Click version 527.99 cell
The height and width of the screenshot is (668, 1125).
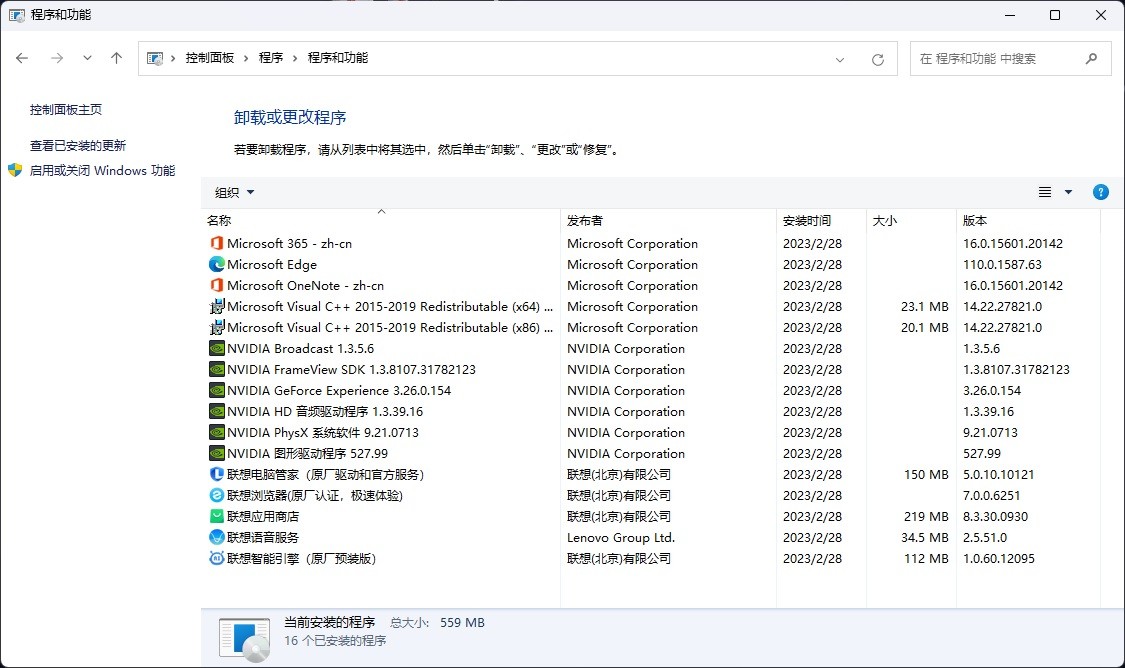pos(982,453)
